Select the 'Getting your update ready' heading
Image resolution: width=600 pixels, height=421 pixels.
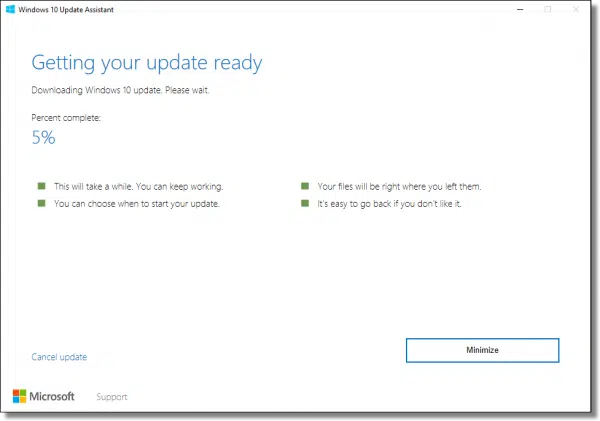click(x=147, y=63)
